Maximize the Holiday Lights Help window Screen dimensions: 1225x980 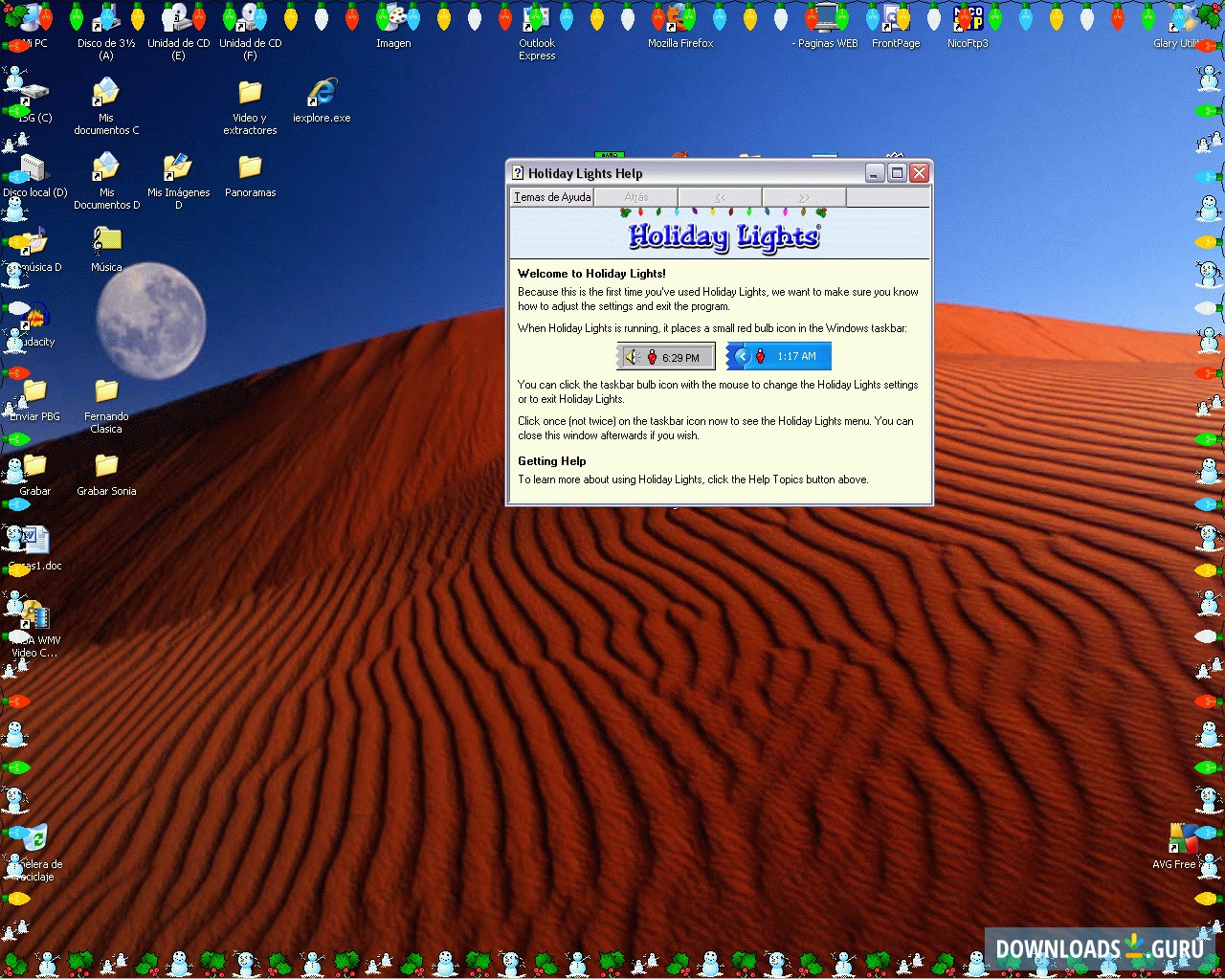[x=897, y=173]
